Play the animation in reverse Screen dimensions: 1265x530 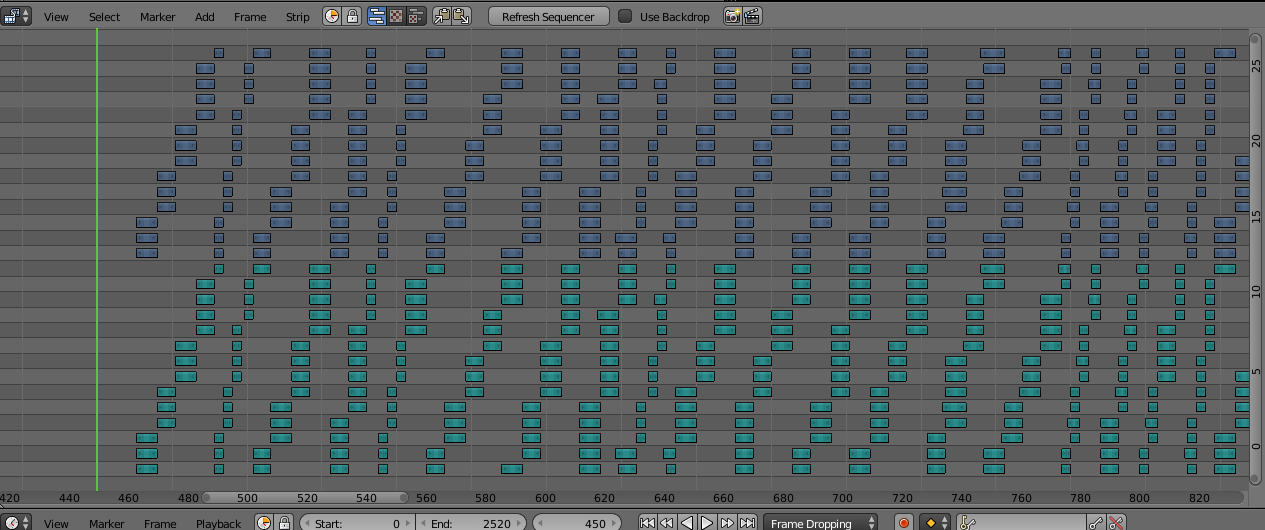pos(687,522)
